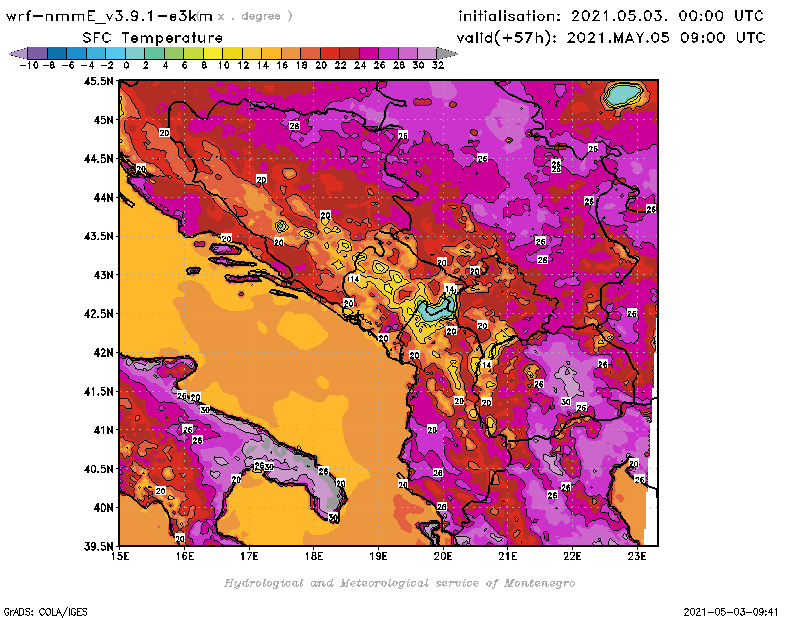Select the green 4 to 6 legend swatch

[x=174, y=53]
